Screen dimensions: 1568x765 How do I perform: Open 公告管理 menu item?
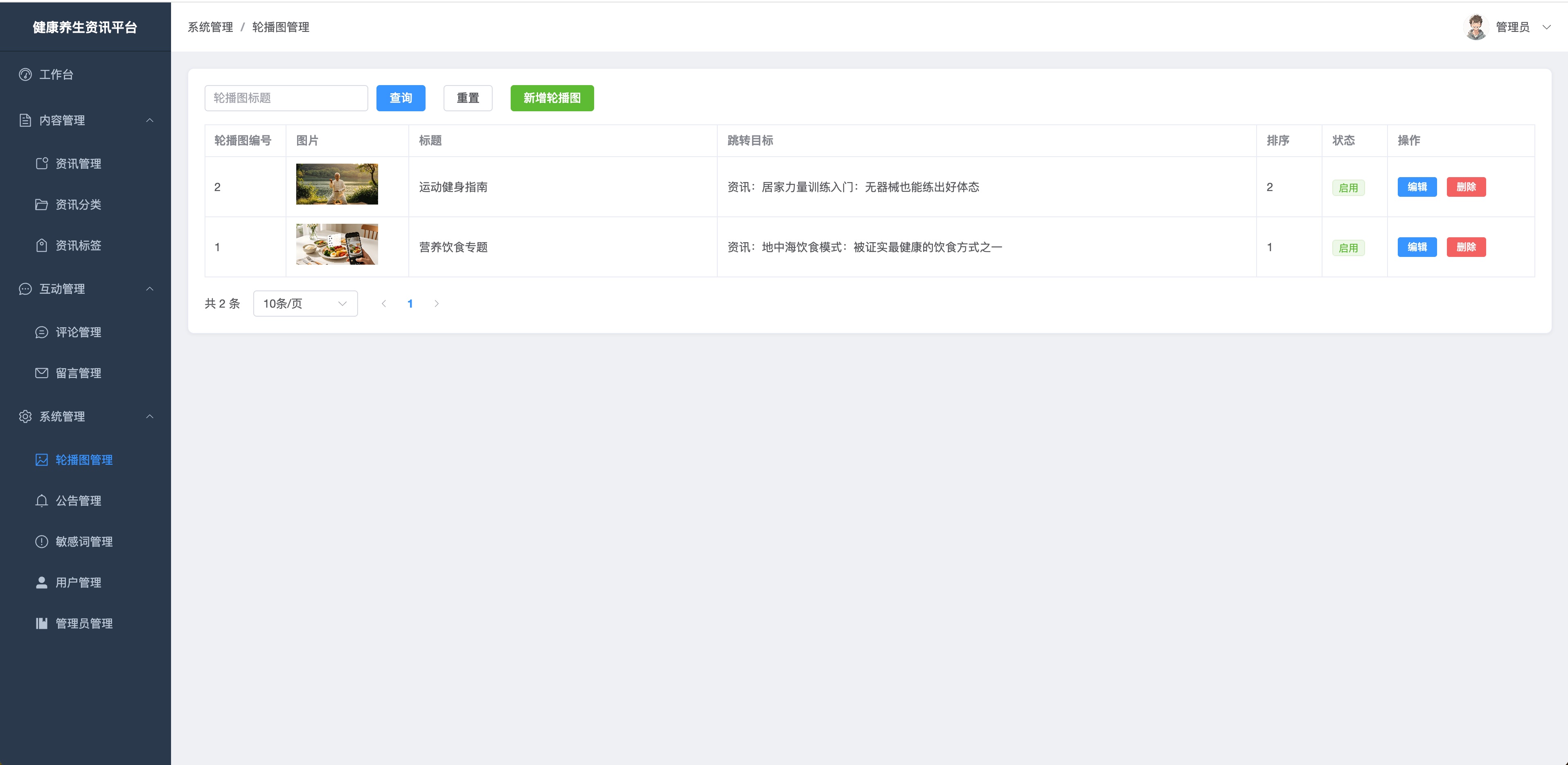pyautogui.click(x=85, y=501)
